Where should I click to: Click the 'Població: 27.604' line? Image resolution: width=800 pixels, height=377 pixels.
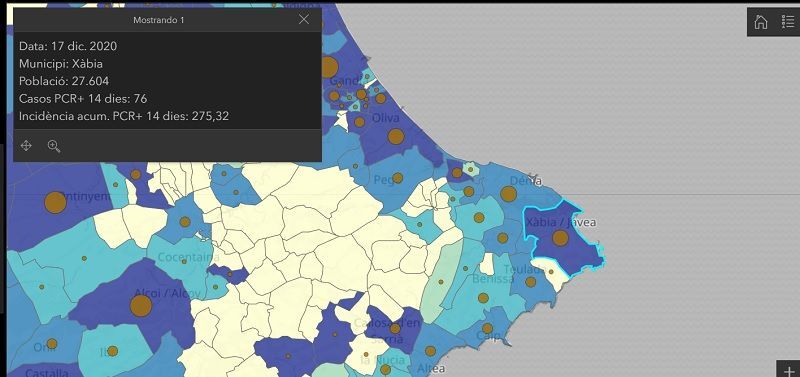coord(64,81)
